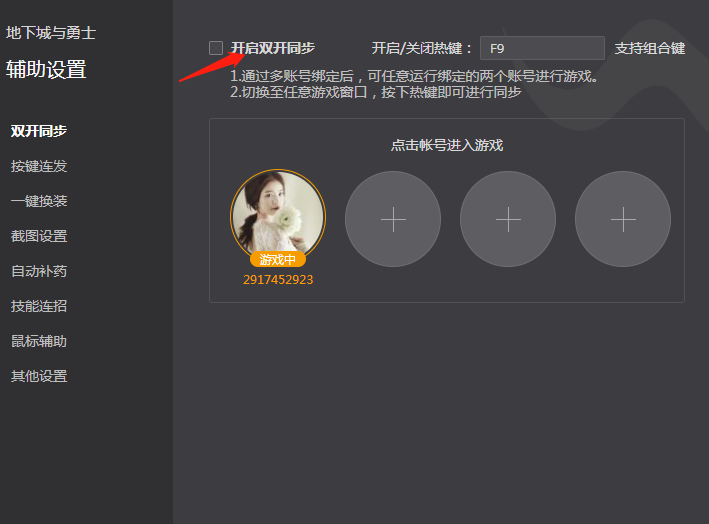709x524 pixels.
Task: Click the 游戏中 status badge
Action: point(278,260)
